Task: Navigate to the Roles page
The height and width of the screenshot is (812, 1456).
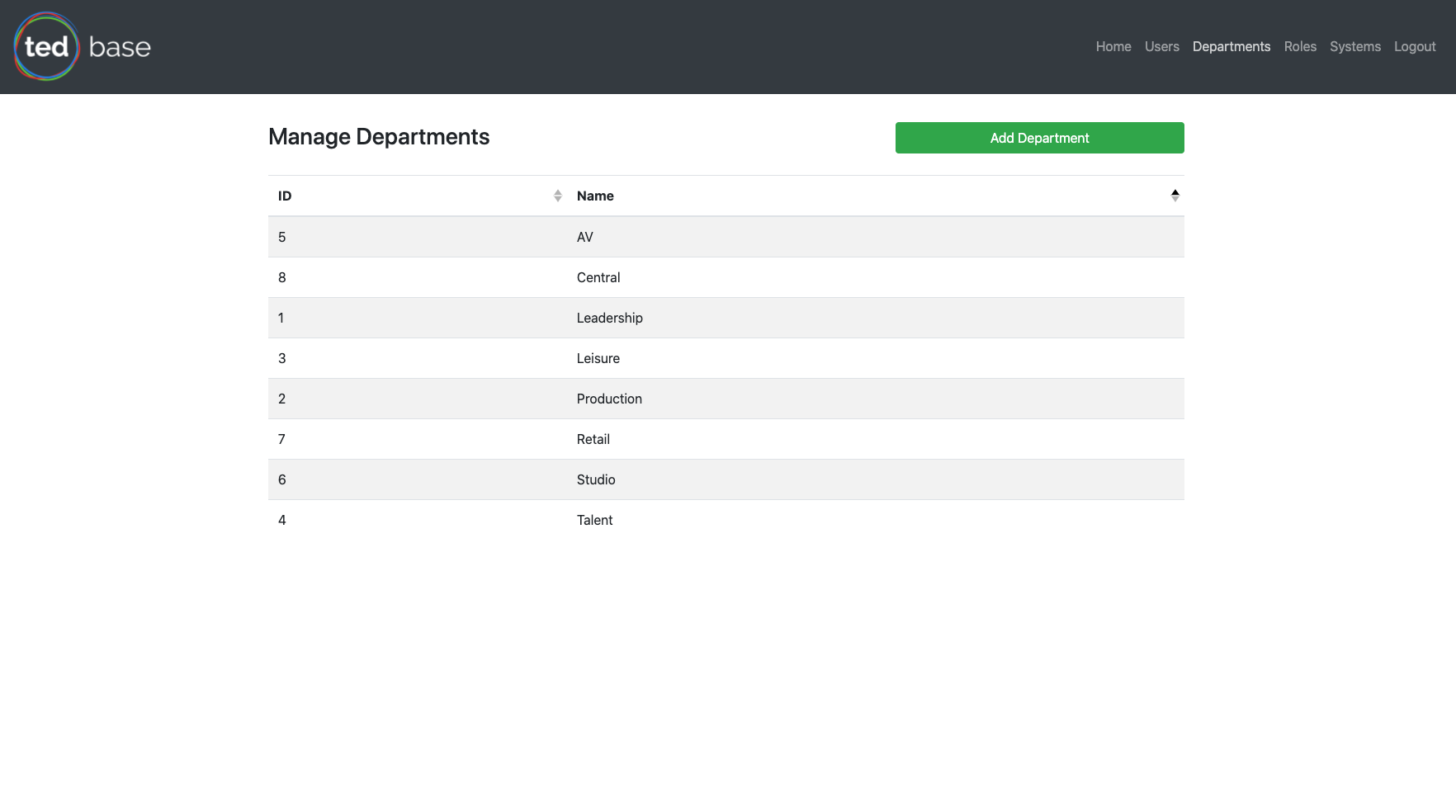Action: pyautogui.click(x=1299, y=47)
